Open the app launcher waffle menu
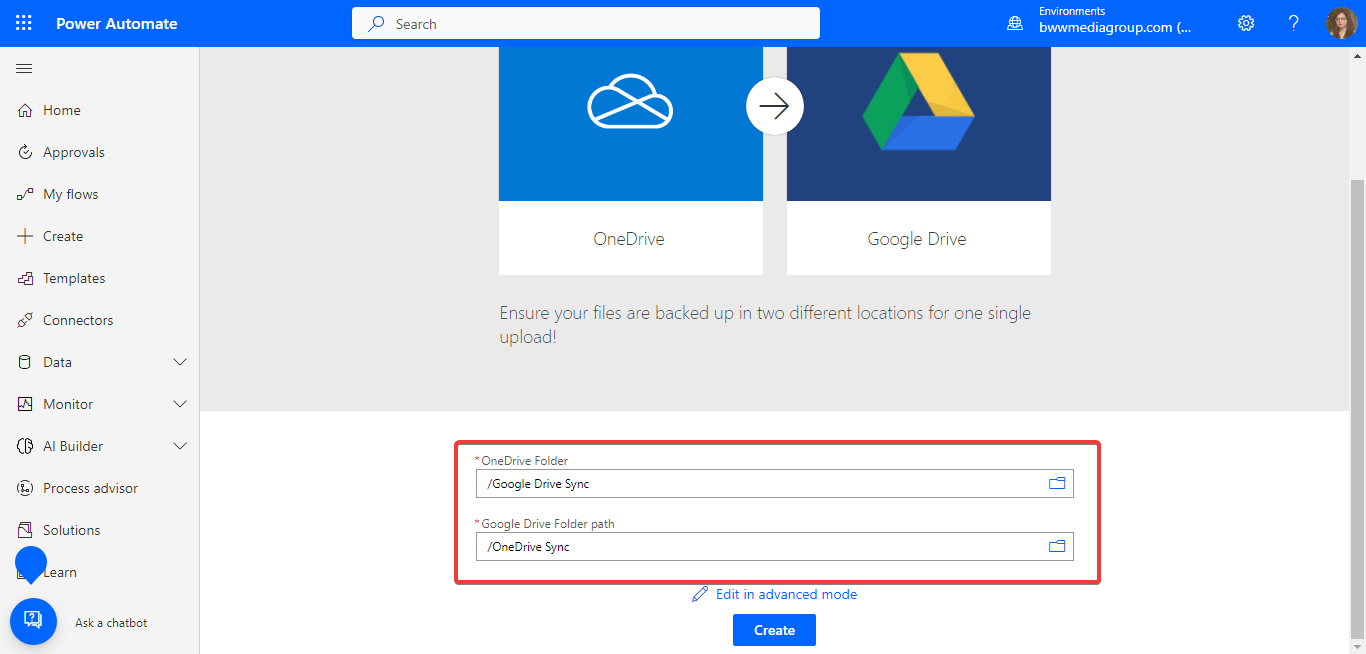This screenshot has height=654, width=1366. pos(22,22)
